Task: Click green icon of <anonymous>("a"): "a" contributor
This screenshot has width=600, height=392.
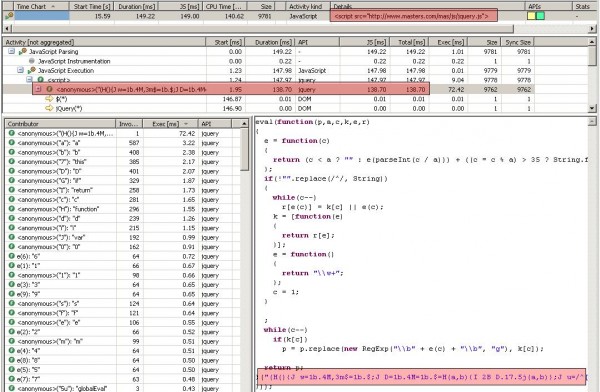Action: tap(11, 143)
